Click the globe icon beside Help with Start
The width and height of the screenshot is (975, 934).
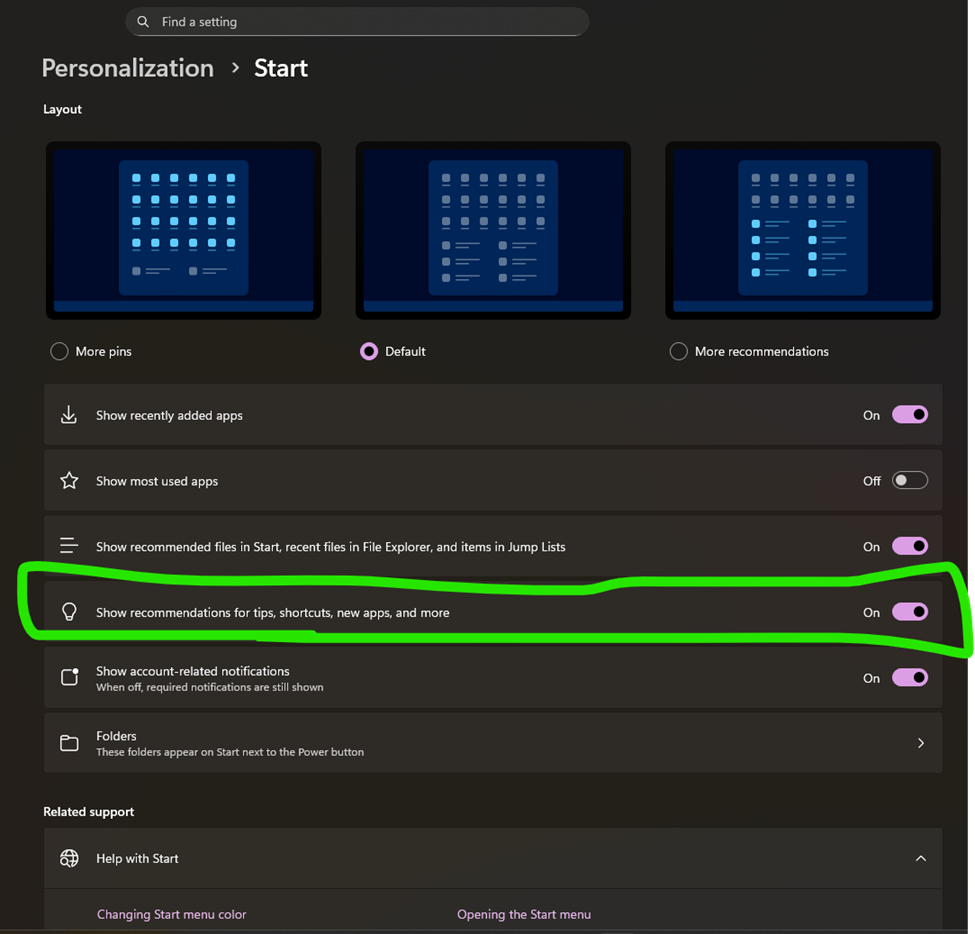click(x=69, y=858)
